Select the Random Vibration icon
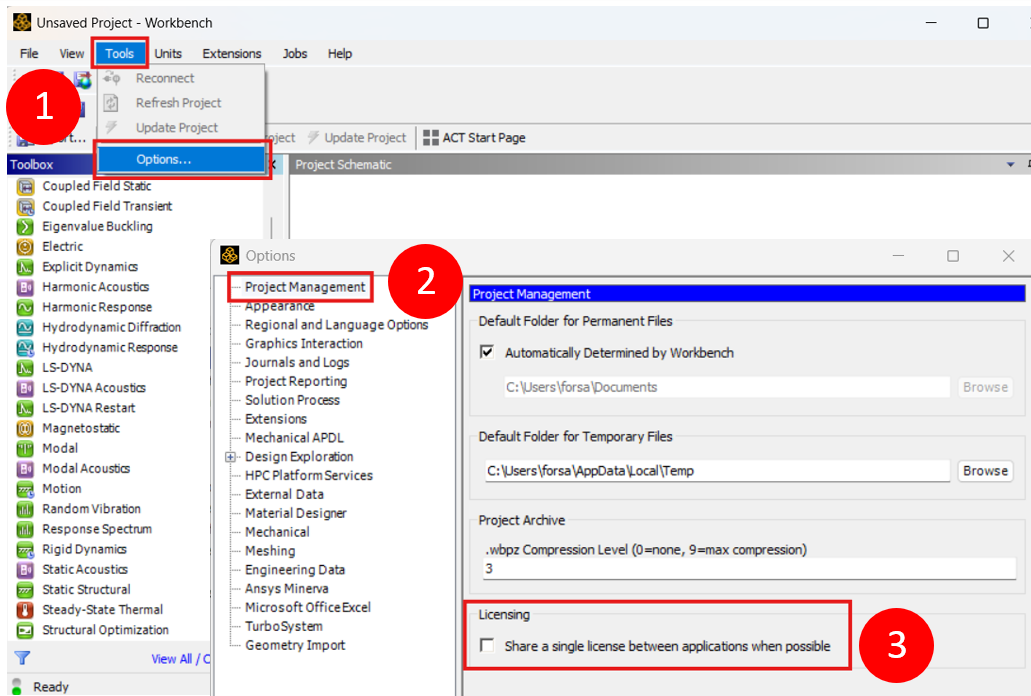The height and width of the screenshot is (696, 1031). [25, 509]
